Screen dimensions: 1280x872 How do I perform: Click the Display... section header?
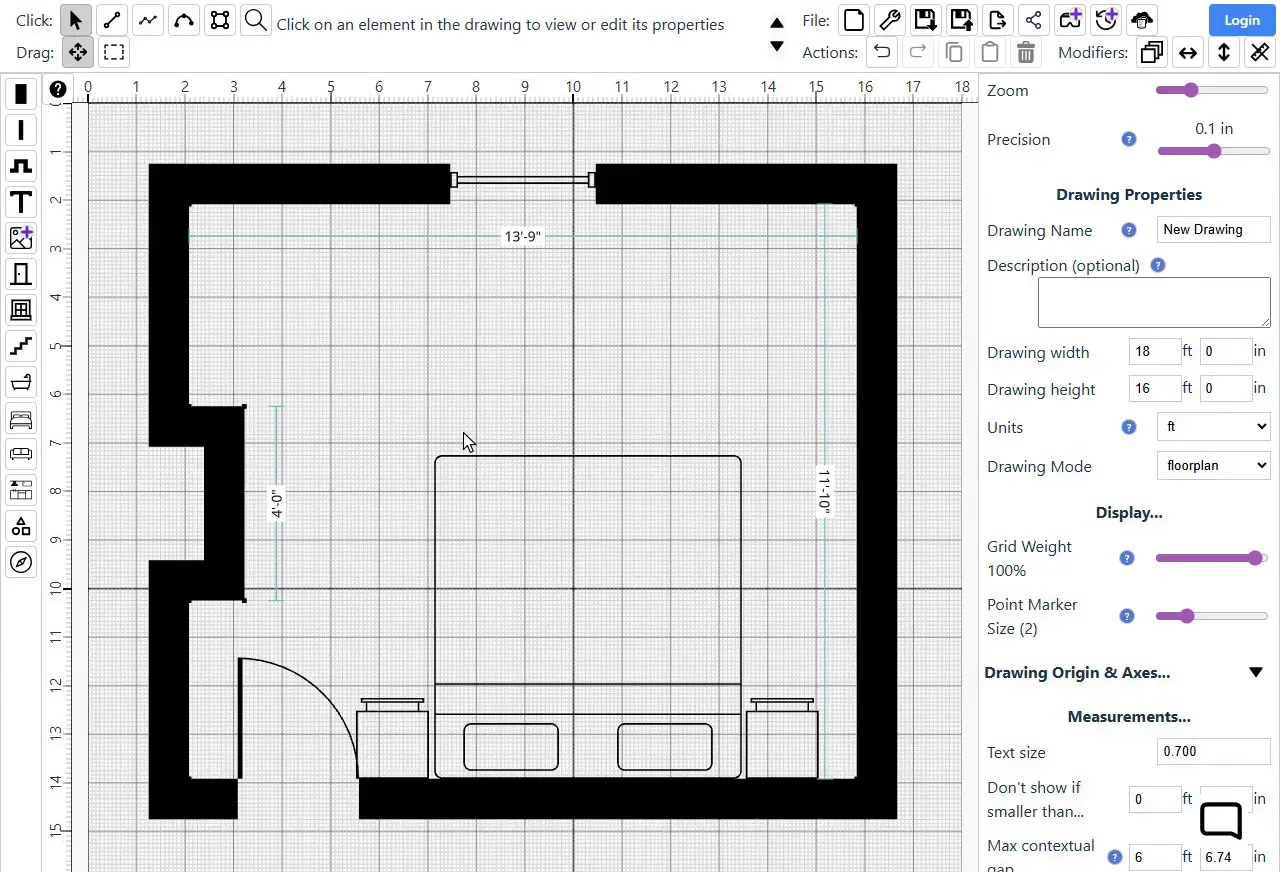(1129, 513)
